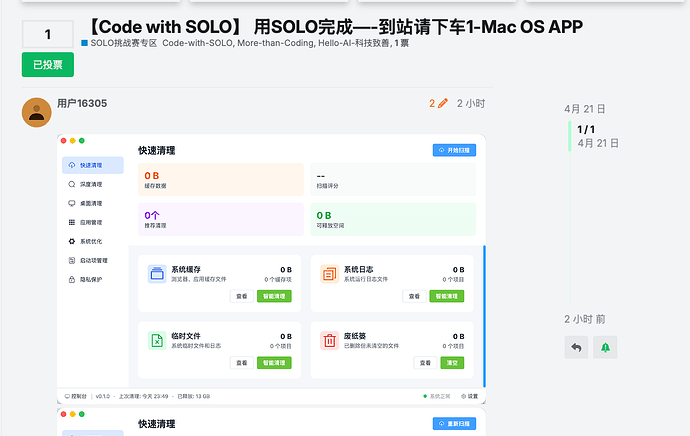Click the red trash can icon for 废纸篓
The image size is (690, 436).
pos(329,341)
